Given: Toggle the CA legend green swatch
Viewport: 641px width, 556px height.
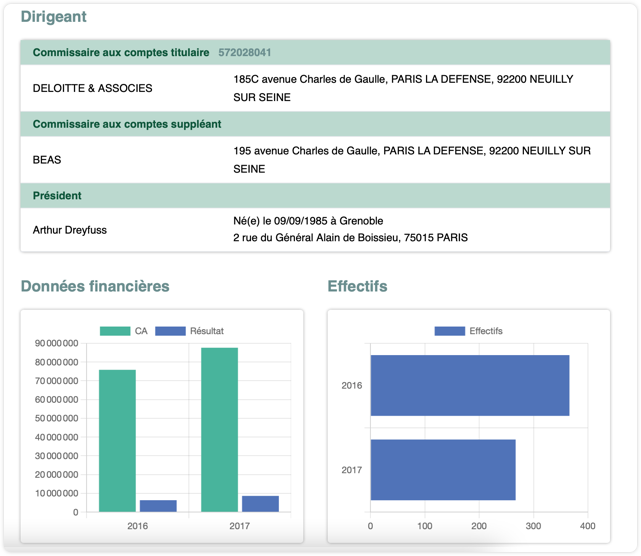Looking at the screenshot, I should 114,331.
